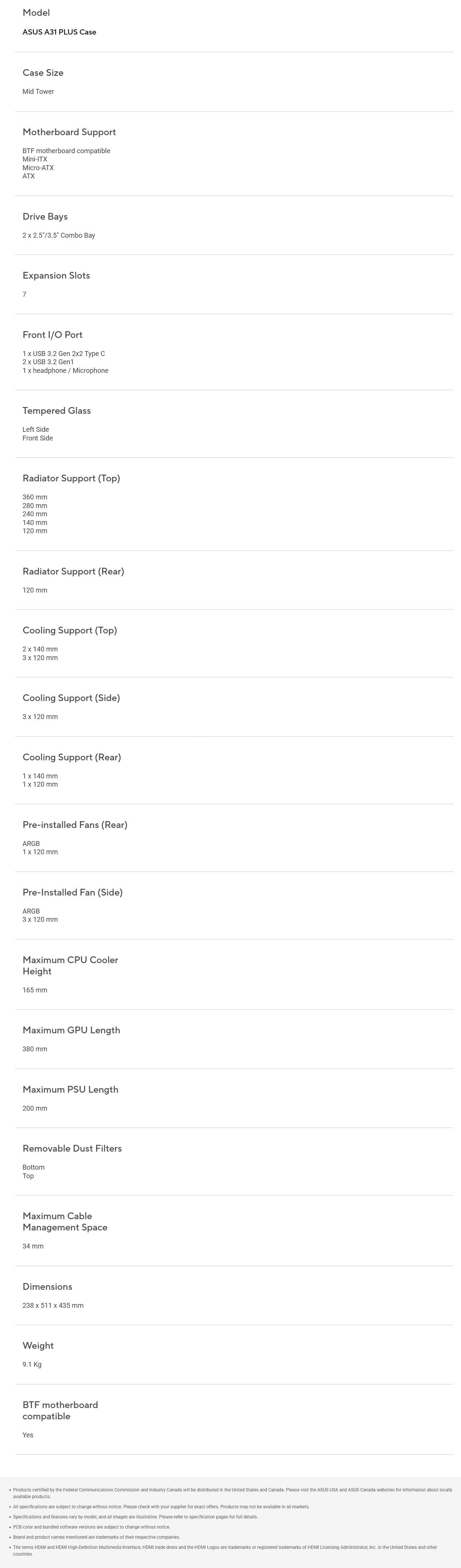Click the Front I/O Port heading
The image size is (461, 1568).
pyautogui.click(x=52, y=335)
